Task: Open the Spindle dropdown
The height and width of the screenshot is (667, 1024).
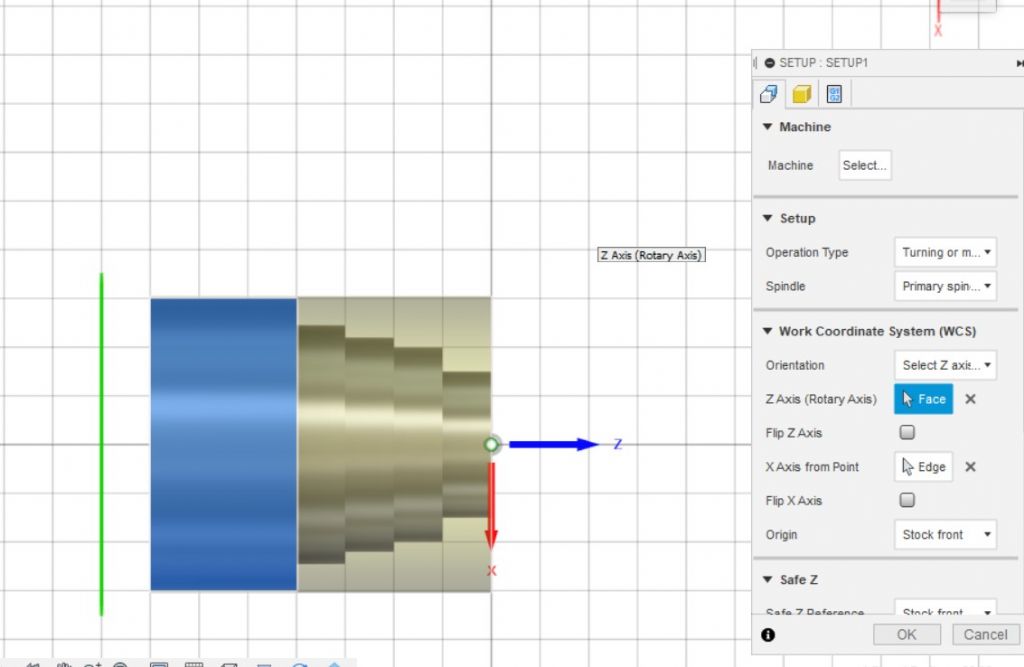Action: pyautogui.click(x=945, y=286)
